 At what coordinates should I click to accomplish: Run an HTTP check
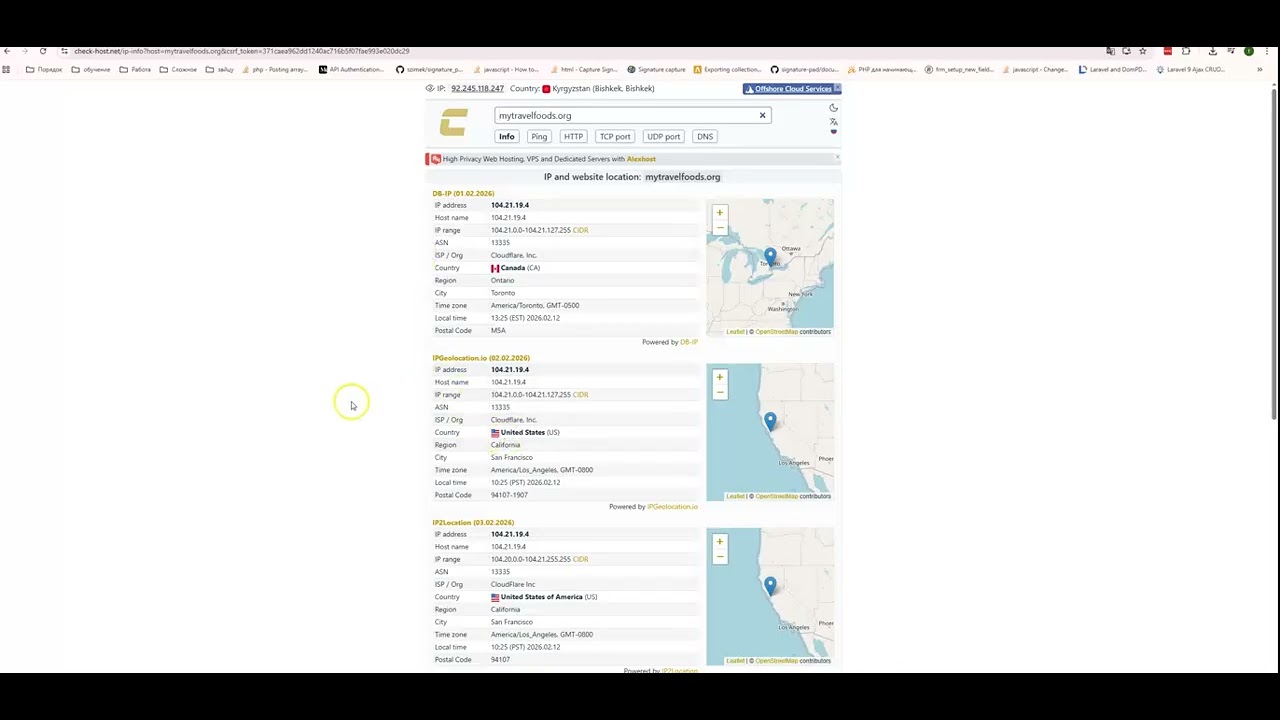pos(573,136)
